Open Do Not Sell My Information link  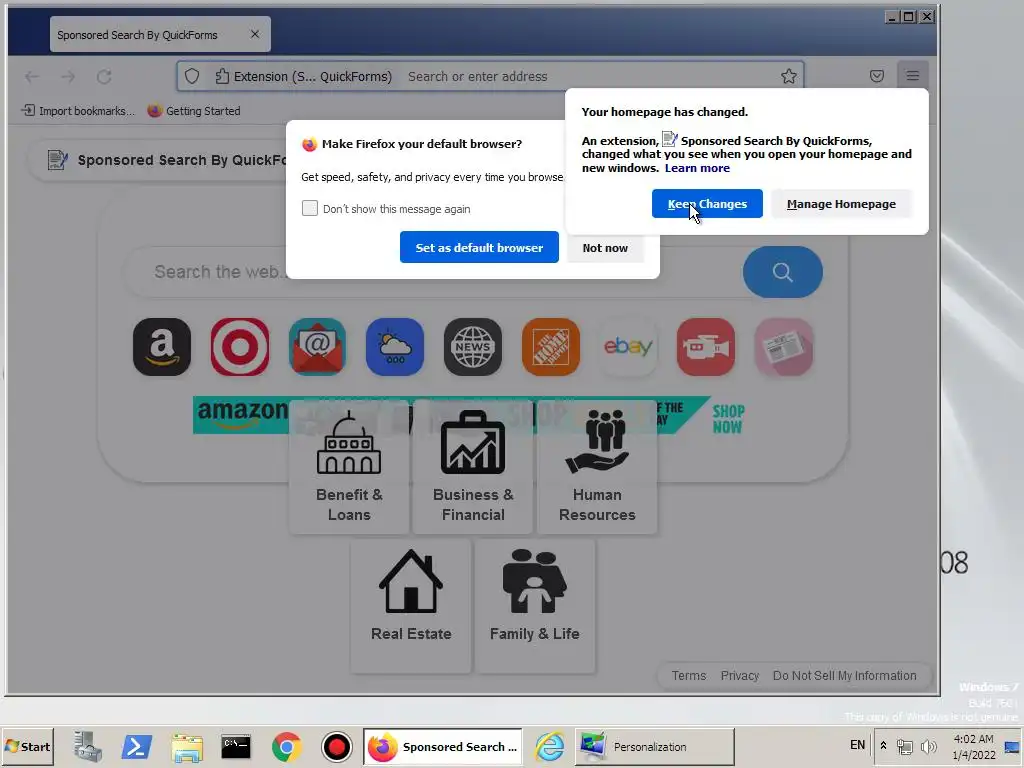844,675
